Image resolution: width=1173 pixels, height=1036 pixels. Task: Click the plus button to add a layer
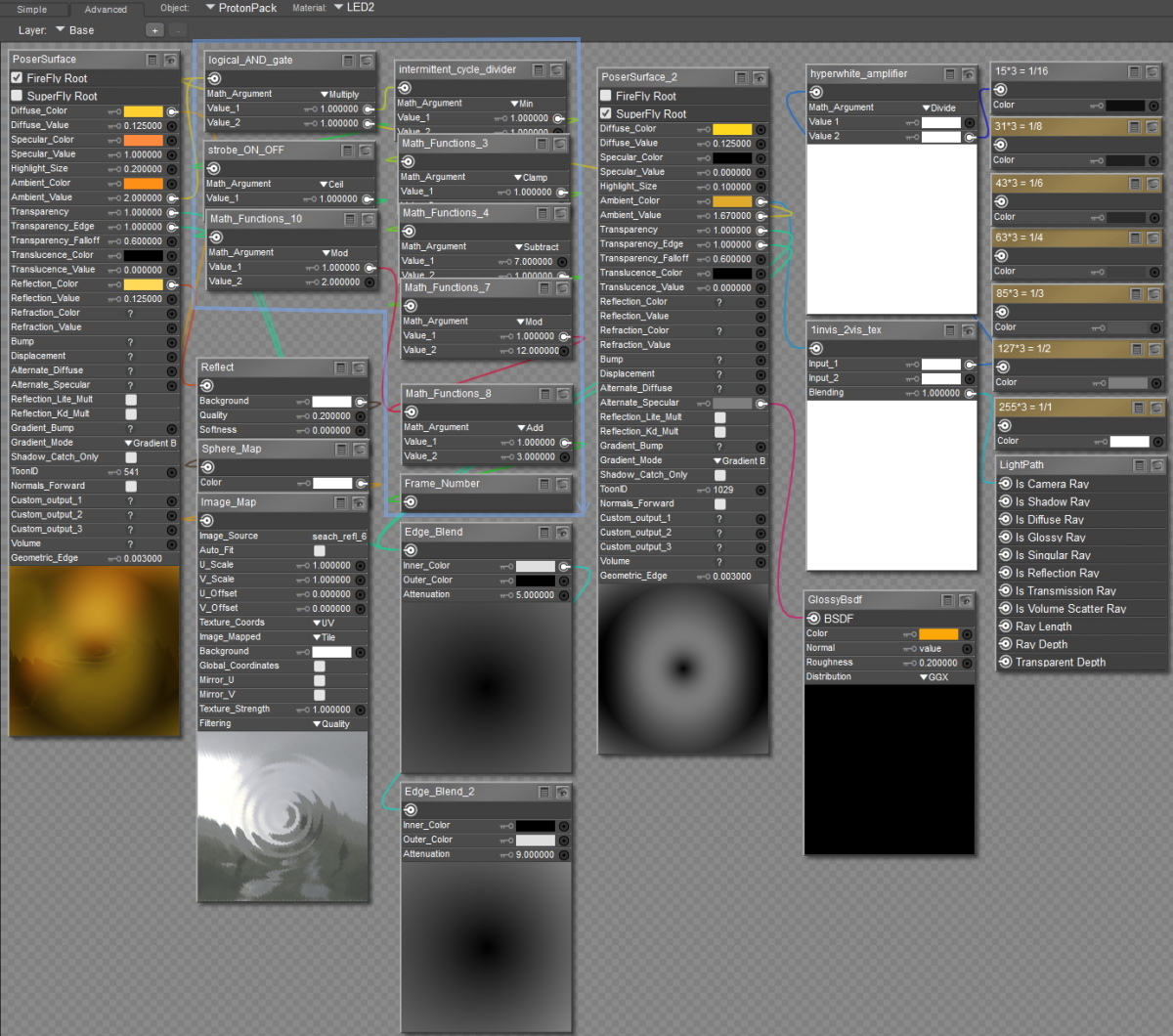pyautogui.click(x=154, y=30)
